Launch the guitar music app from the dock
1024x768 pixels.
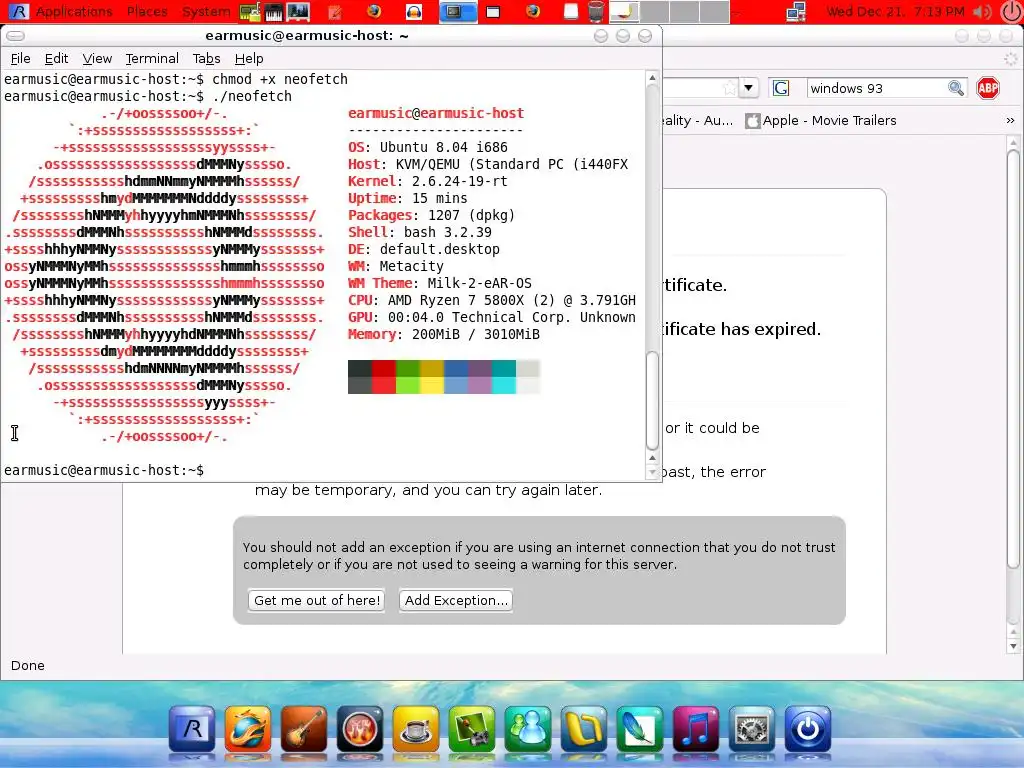point(304,729)
